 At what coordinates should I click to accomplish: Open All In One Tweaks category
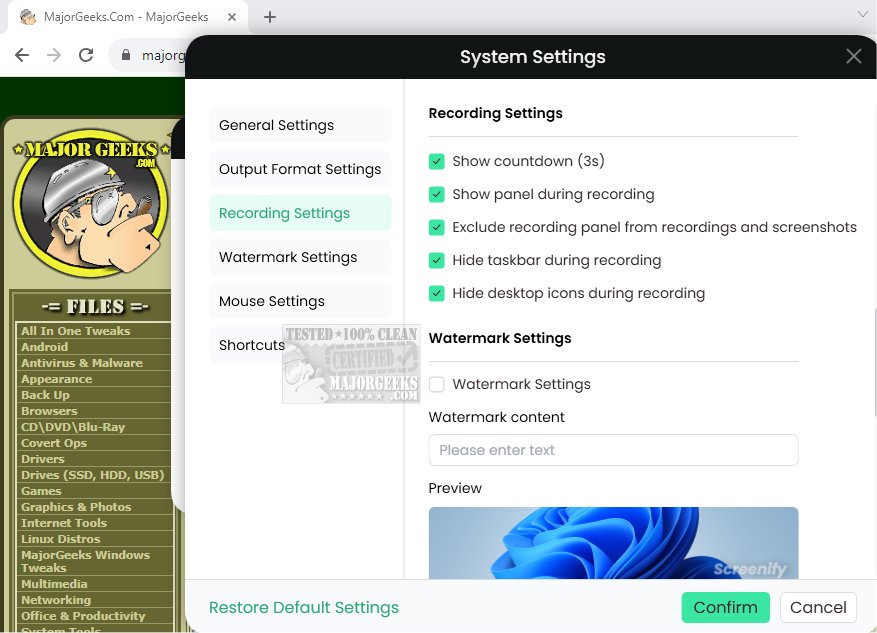coord(76,331)
